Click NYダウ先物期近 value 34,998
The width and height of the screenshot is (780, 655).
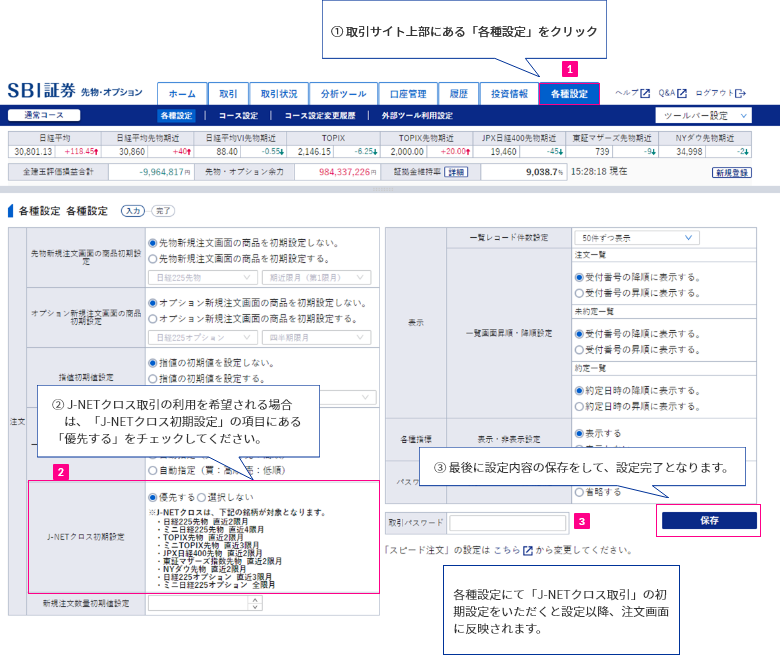pos(689,152)
